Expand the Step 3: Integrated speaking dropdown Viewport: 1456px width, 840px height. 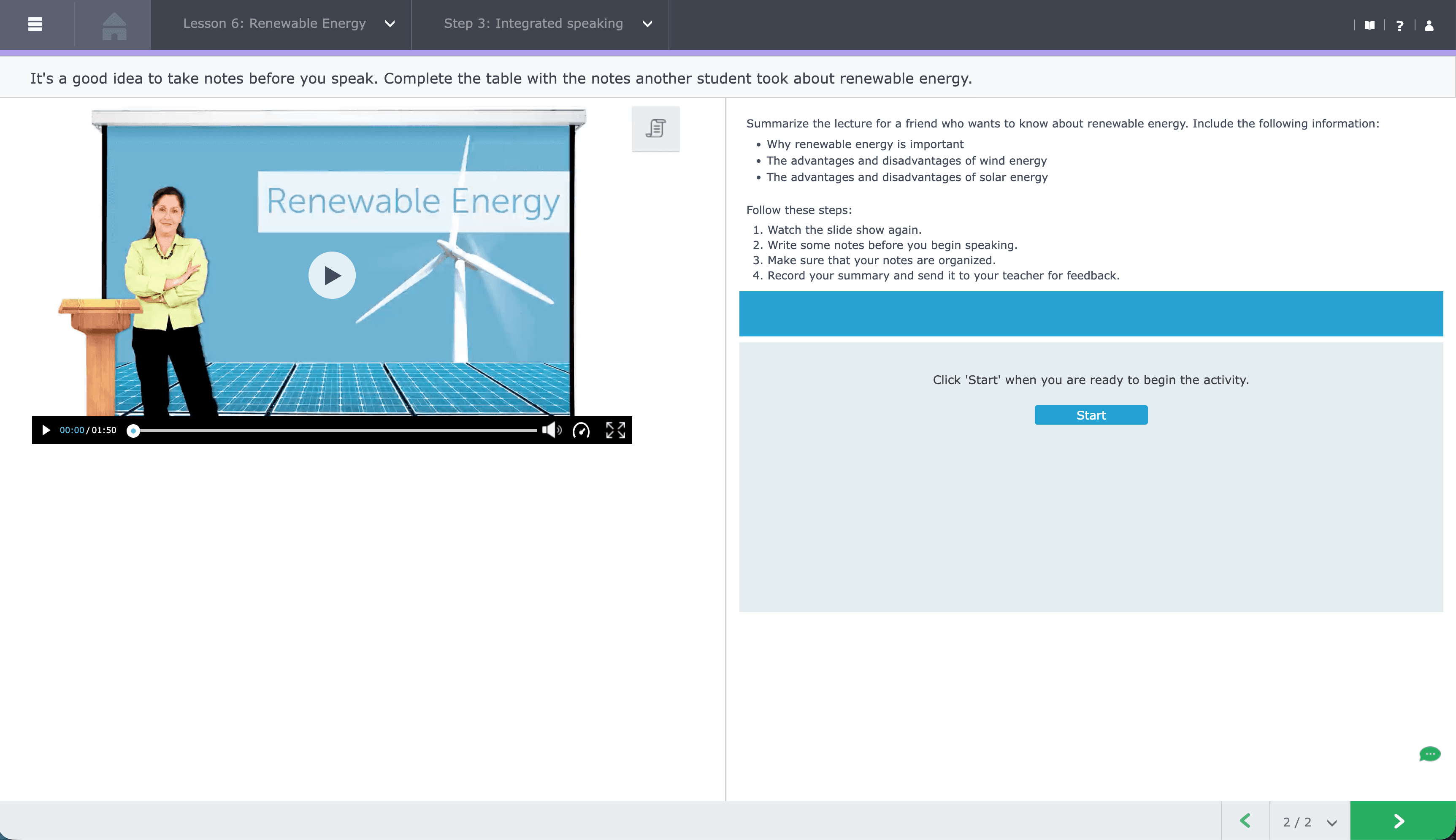[x=647, y=24]
